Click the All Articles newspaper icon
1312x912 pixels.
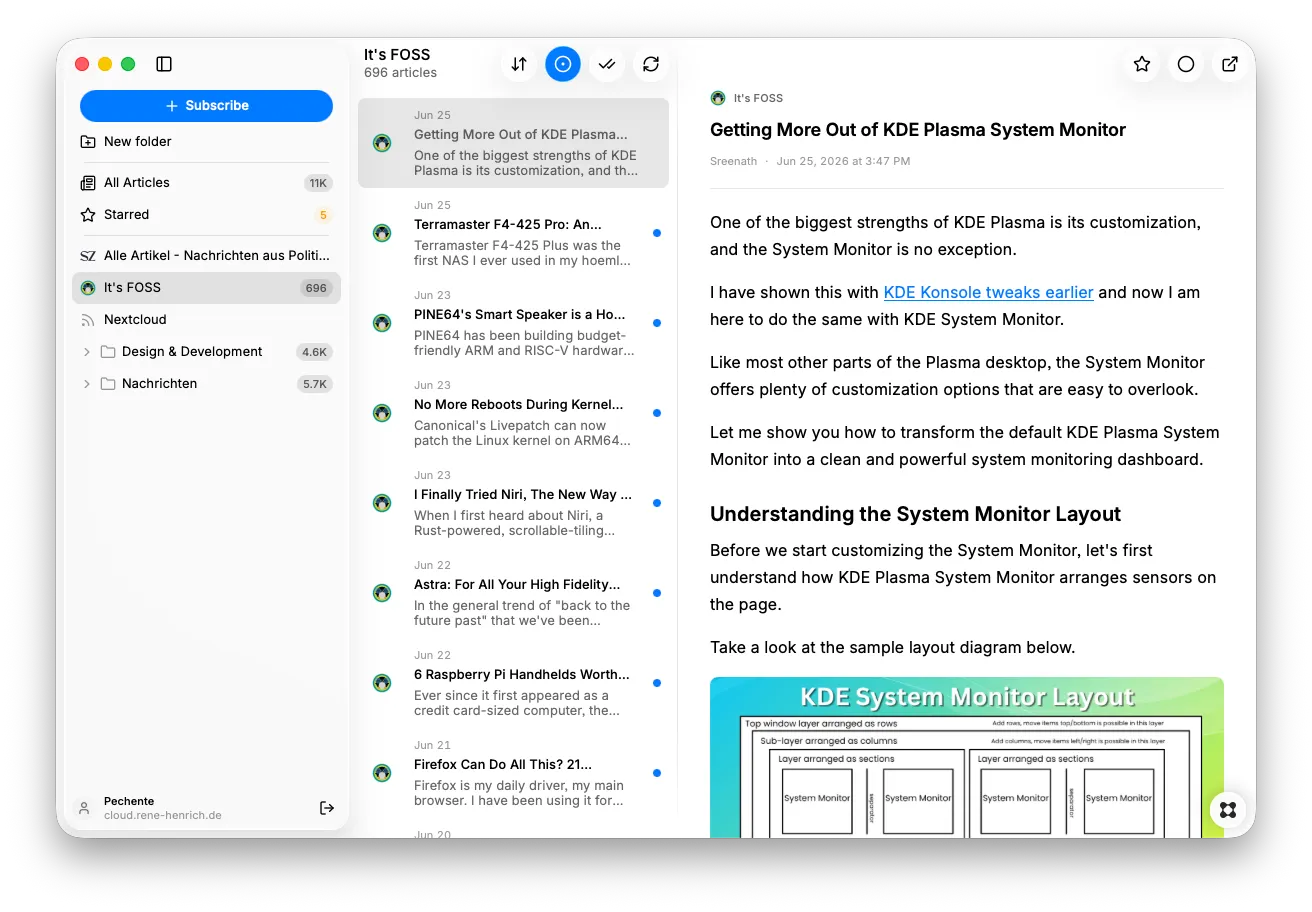click(x=88, y=183)
